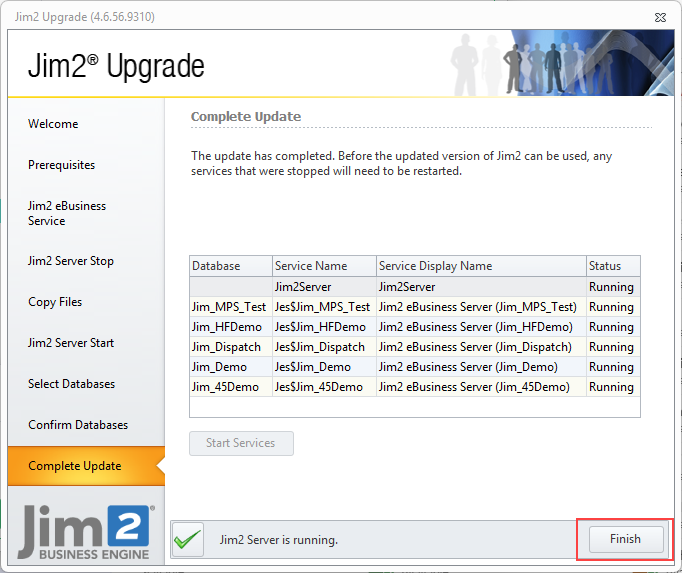
Task: Select Jim2 eBusiness Server (Jim_MPS_Test) cell
Action: tap(481, 307)
